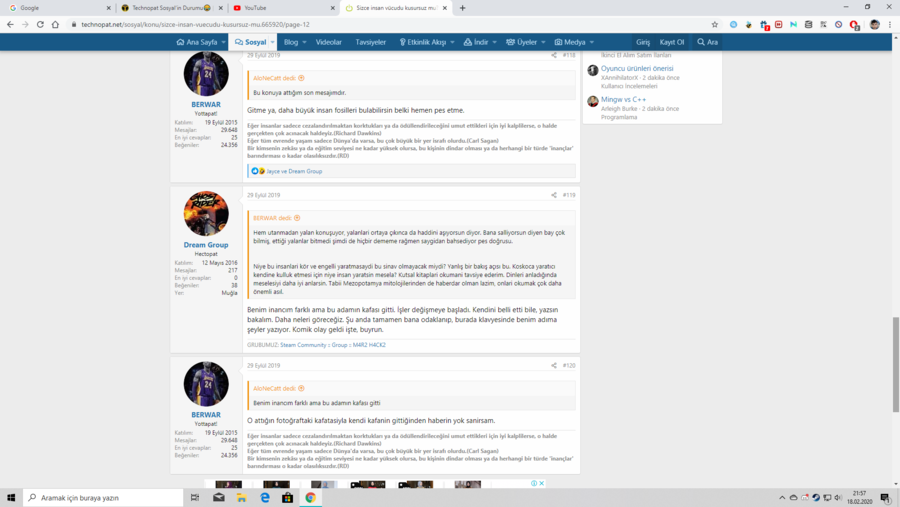Open the Mail app from the taskbar
This screenshot has height=507, width=900.
(x=219, y=498)
